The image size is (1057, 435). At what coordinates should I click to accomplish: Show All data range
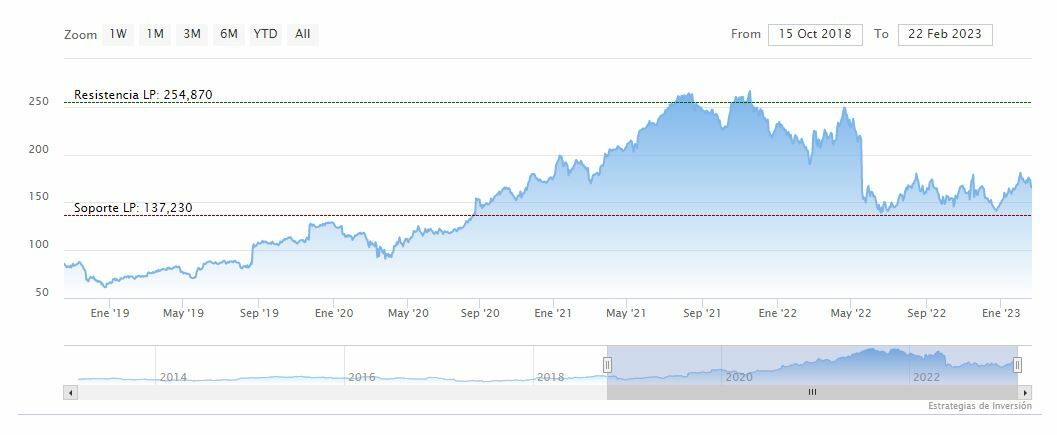pos(303,34)
